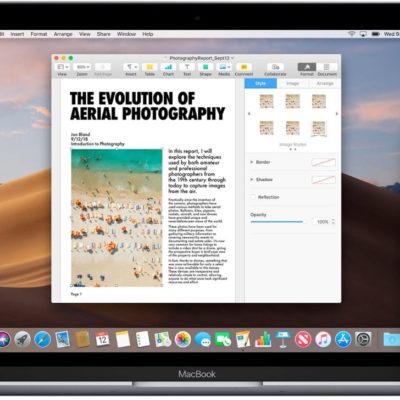Enable the Reflection checkbox
The image size is (400, 400).
click(x=253, y=197)
